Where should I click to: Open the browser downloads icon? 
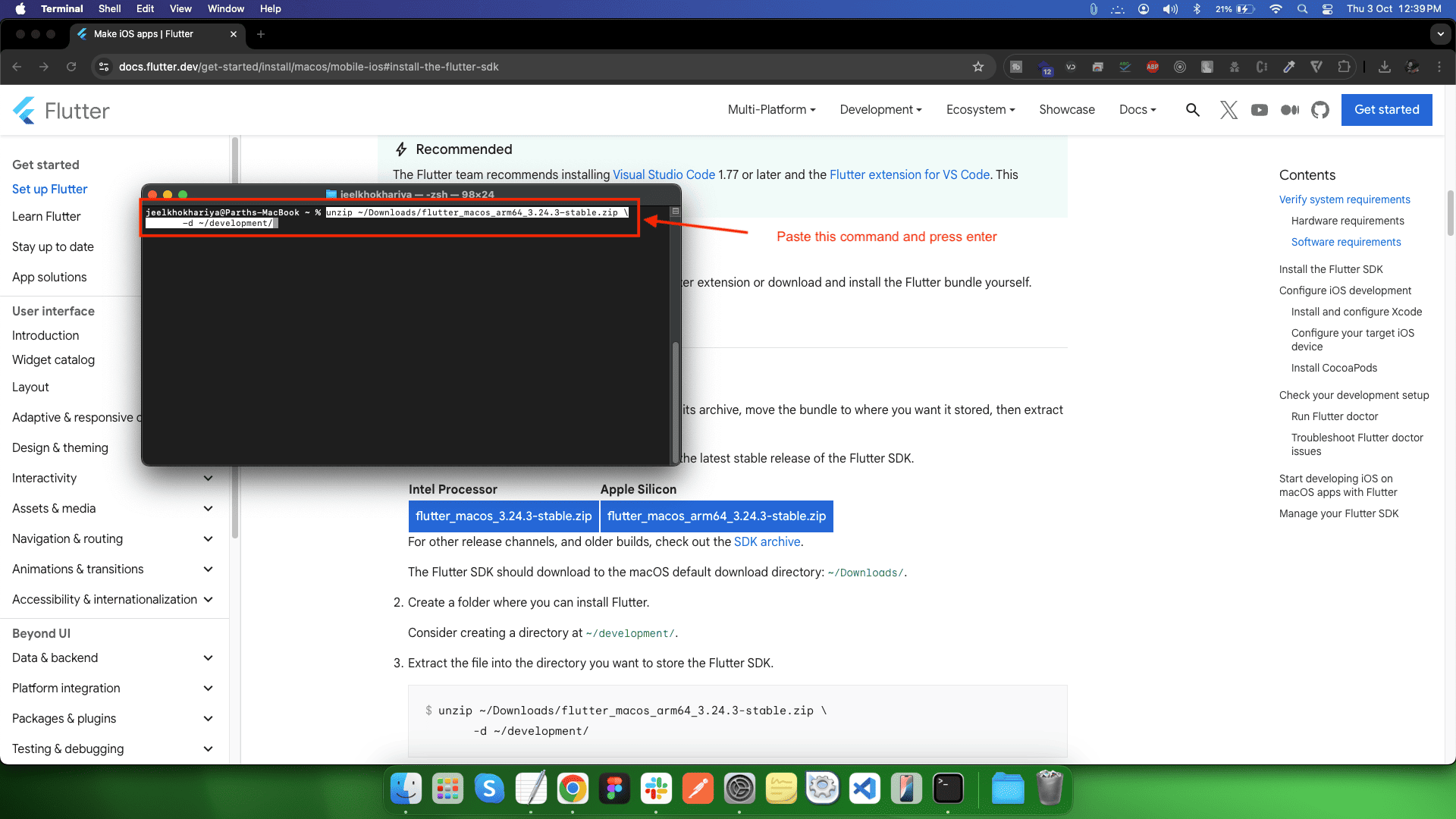(1385, 67)
